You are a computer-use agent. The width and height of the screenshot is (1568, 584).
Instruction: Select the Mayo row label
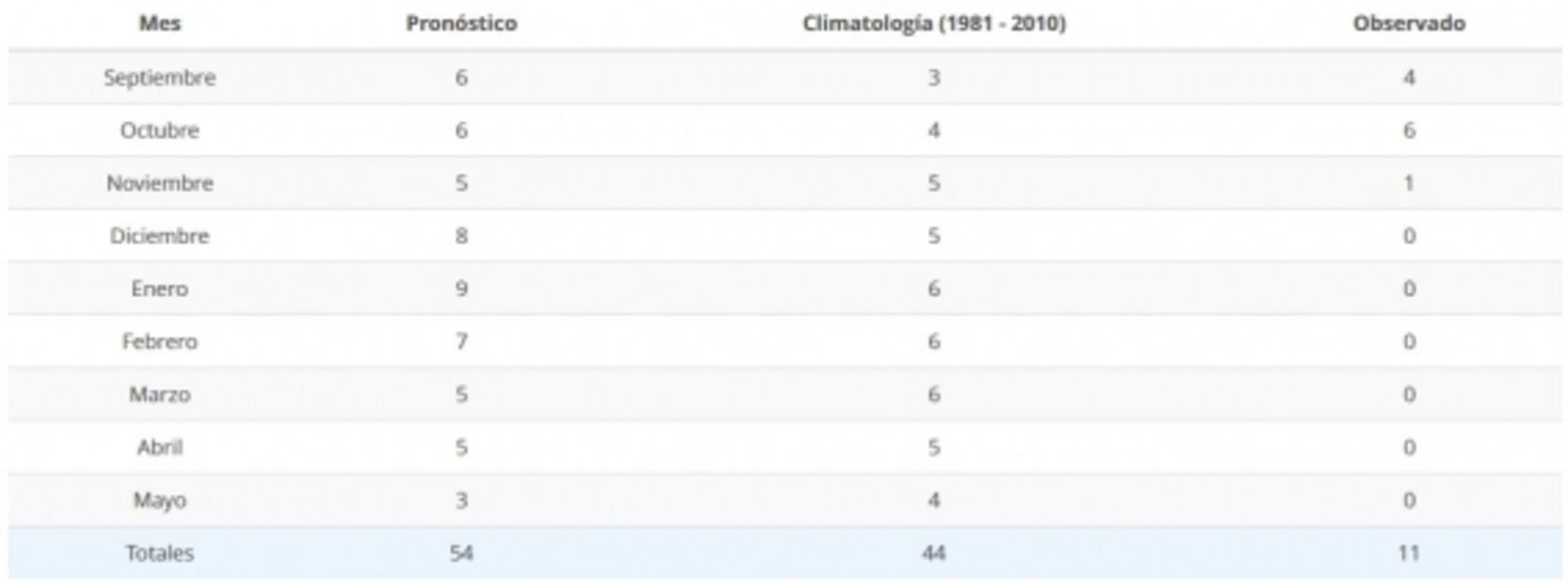[x=159, y=499]
